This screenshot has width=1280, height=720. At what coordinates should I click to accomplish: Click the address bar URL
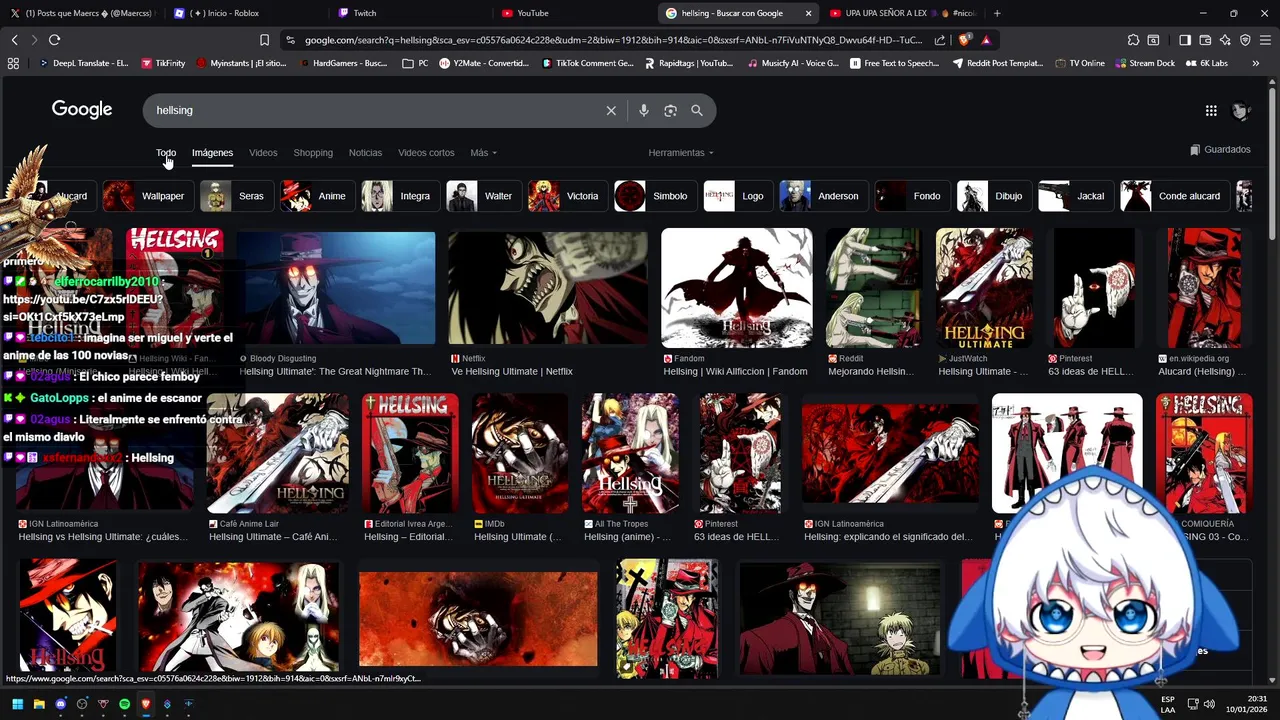[x=613, y=40]
